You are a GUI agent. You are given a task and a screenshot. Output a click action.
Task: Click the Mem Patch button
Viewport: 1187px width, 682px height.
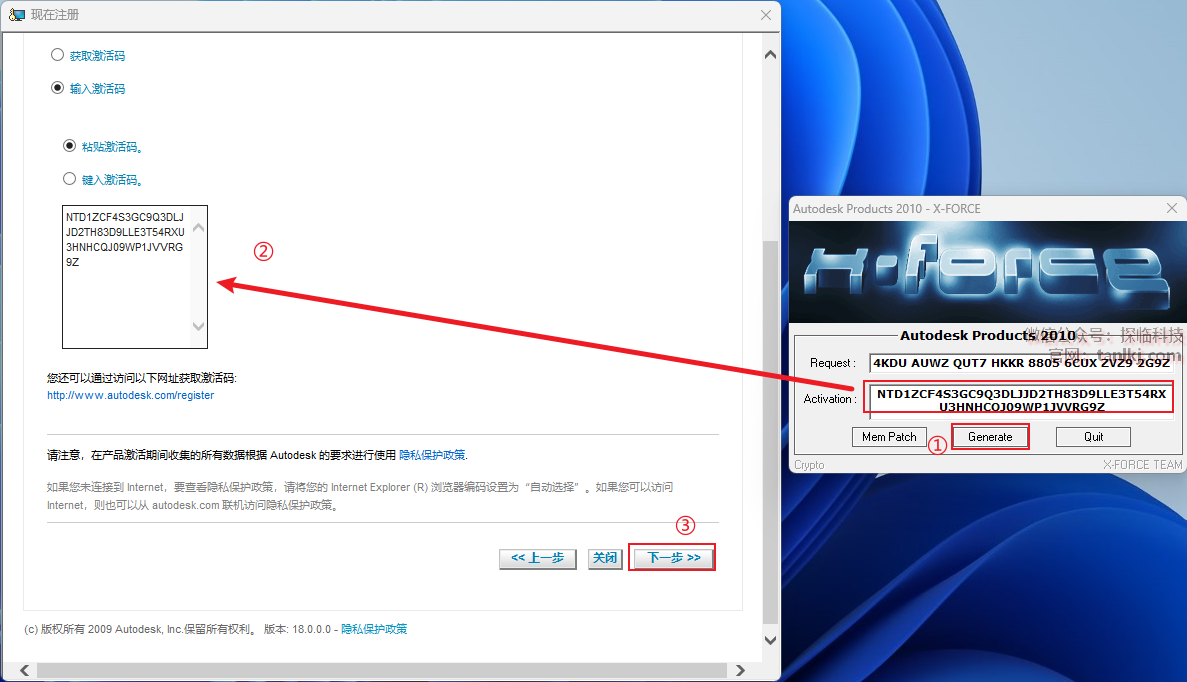[x=889, y=437]
